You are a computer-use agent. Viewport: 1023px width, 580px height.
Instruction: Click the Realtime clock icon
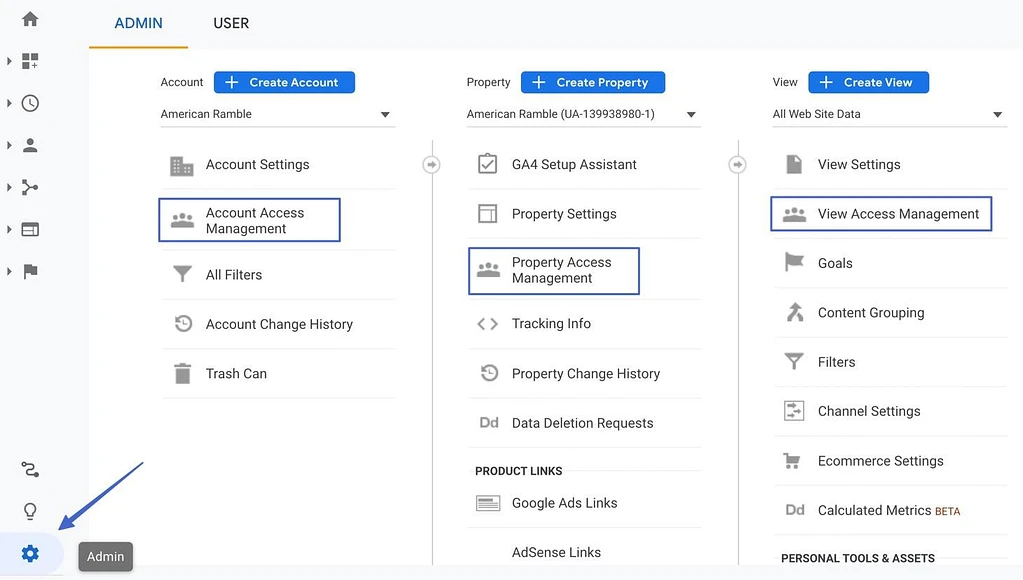coord(30,104)
